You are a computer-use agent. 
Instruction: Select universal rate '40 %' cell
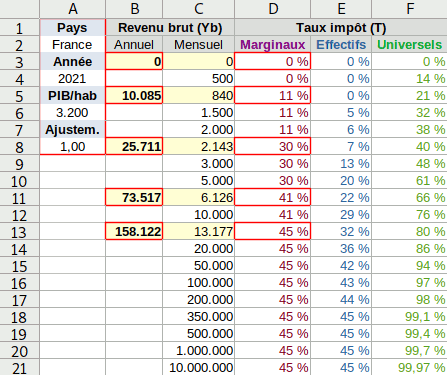[409, 146]
